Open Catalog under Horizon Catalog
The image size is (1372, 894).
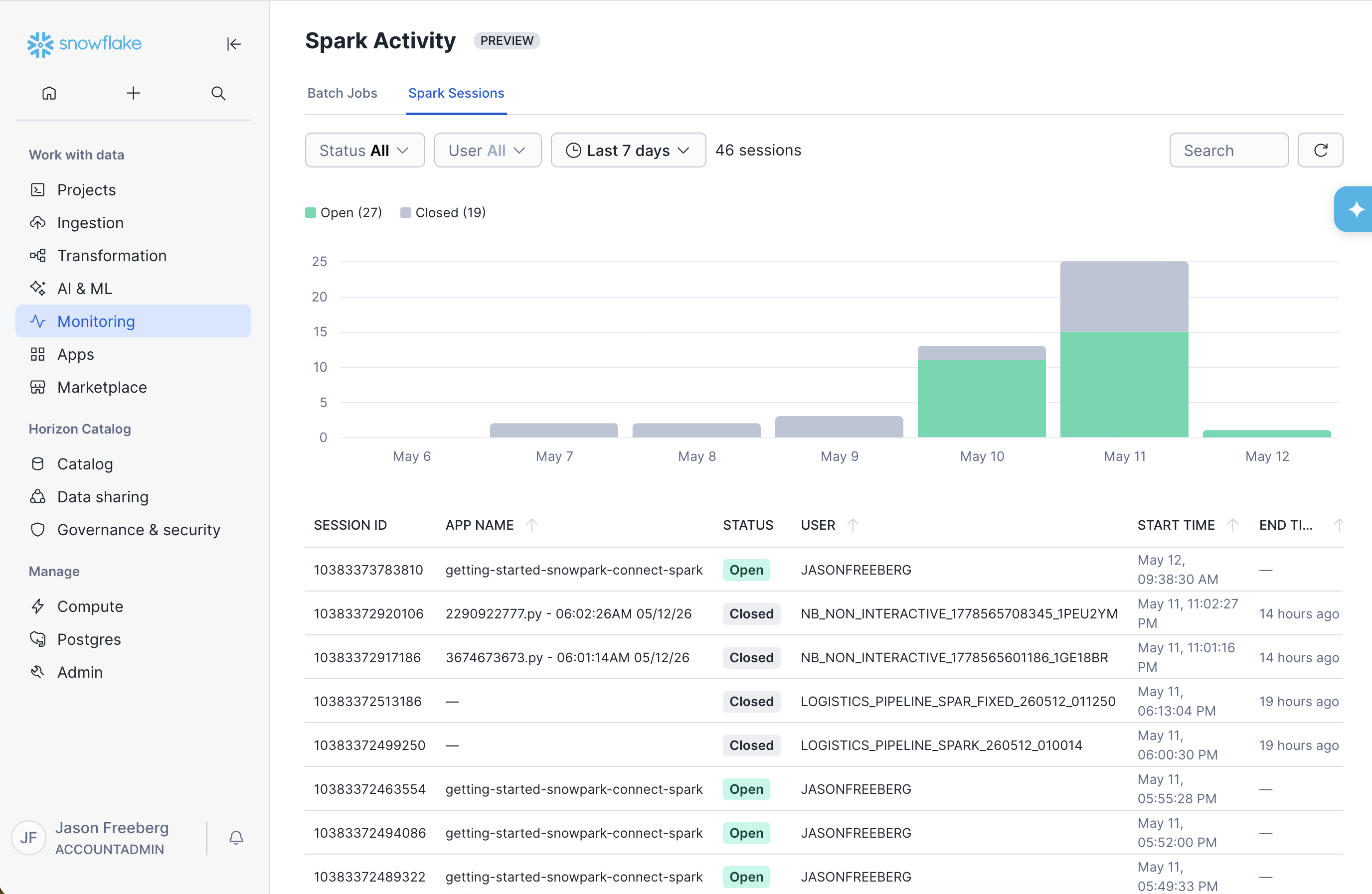coord(133,463)
